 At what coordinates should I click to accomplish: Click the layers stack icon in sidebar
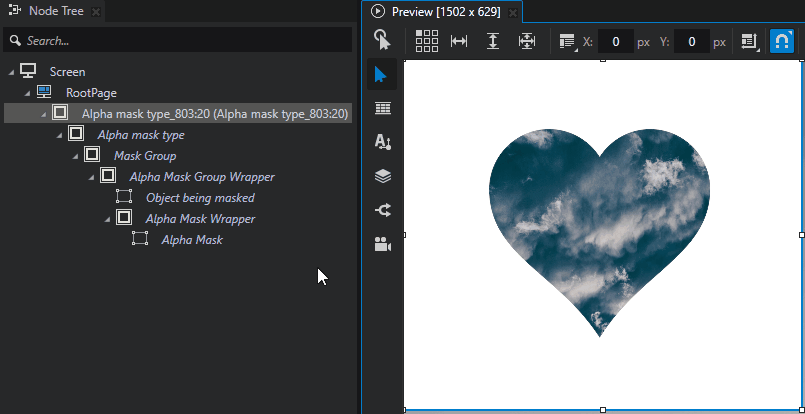382,176
